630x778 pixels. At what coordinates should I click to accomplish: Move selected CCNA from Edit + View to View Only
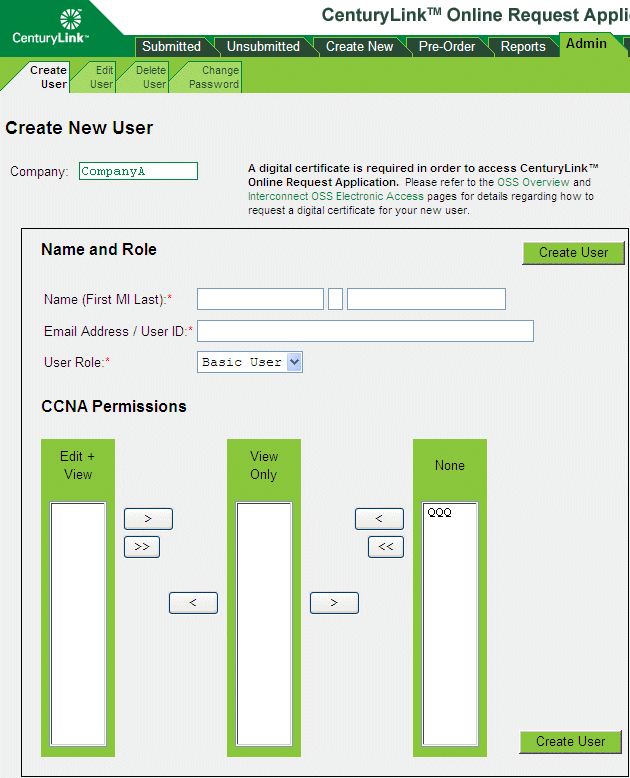tap(148, 519)
